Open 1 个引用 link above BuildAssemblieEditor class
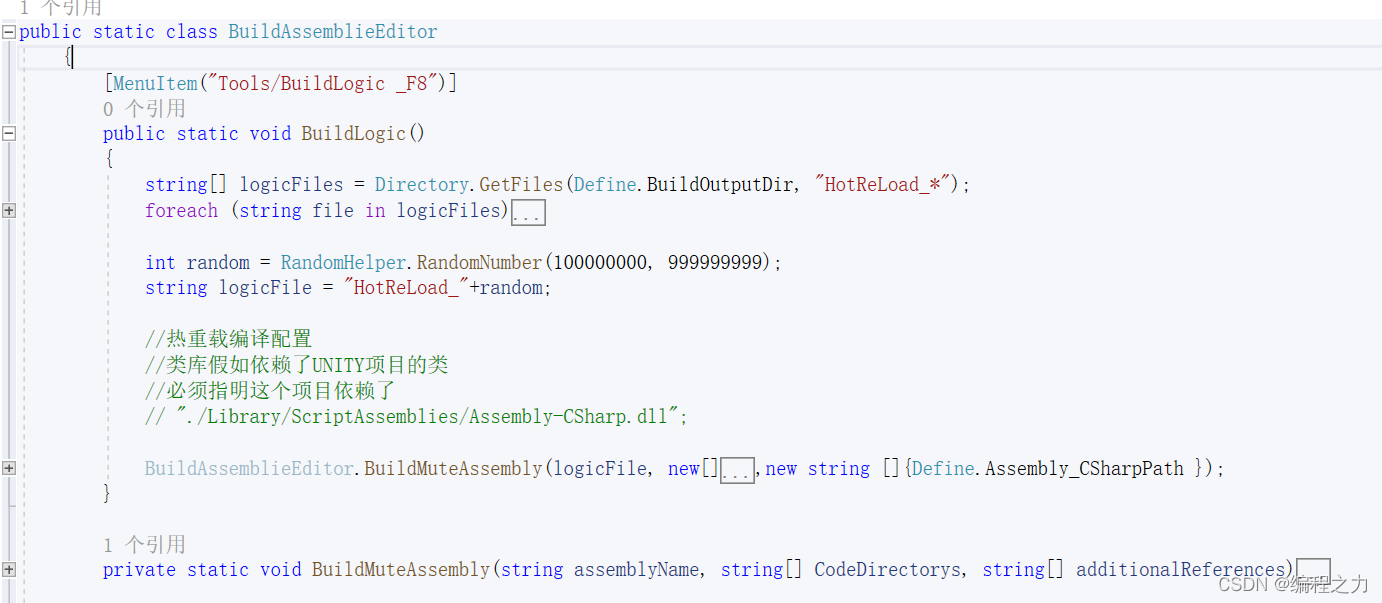 point(60,8)
